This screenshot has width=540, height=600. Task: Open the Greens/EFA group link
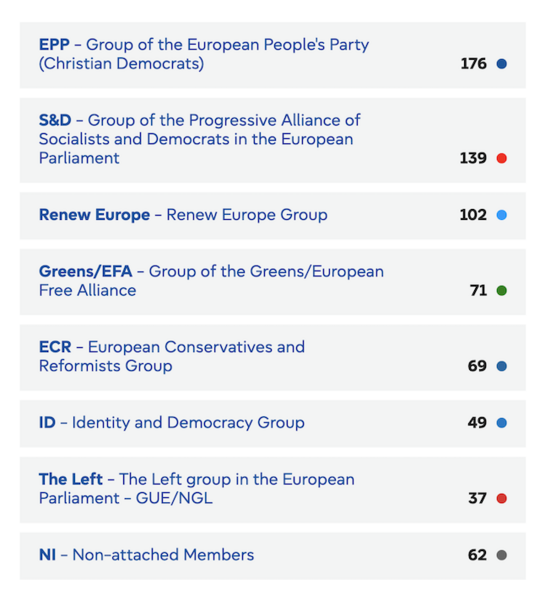click(x=211, y=281)
